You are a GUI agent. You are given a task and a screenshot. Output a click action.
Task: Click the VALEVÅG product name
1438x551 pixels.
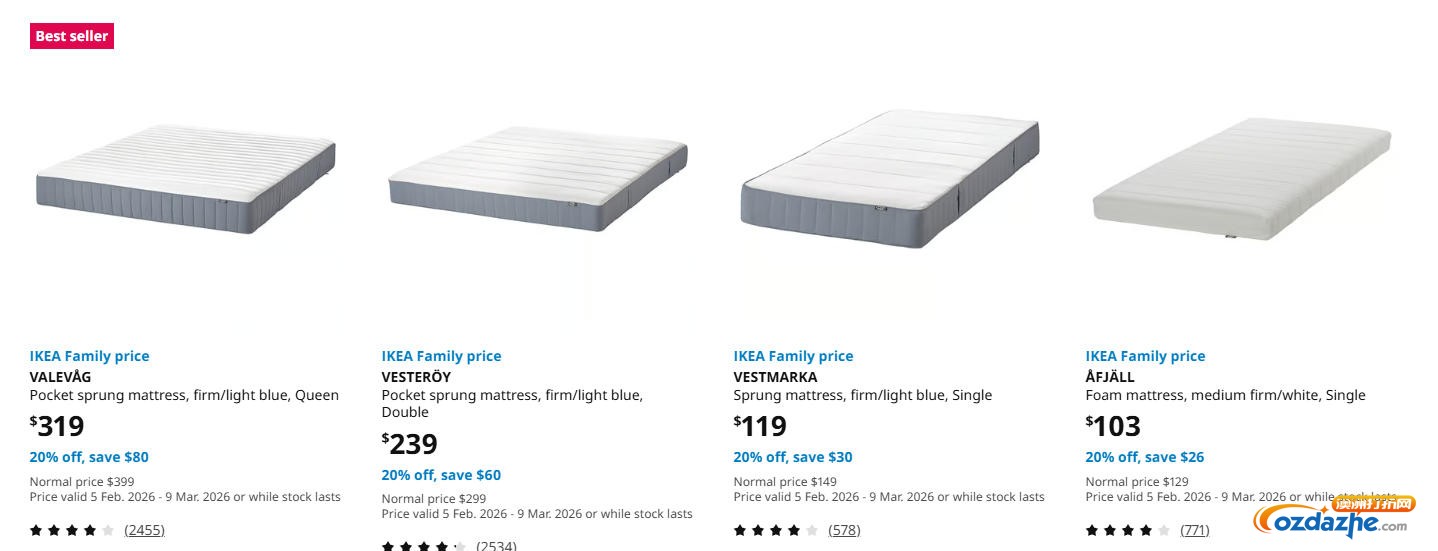pos(60,377)
